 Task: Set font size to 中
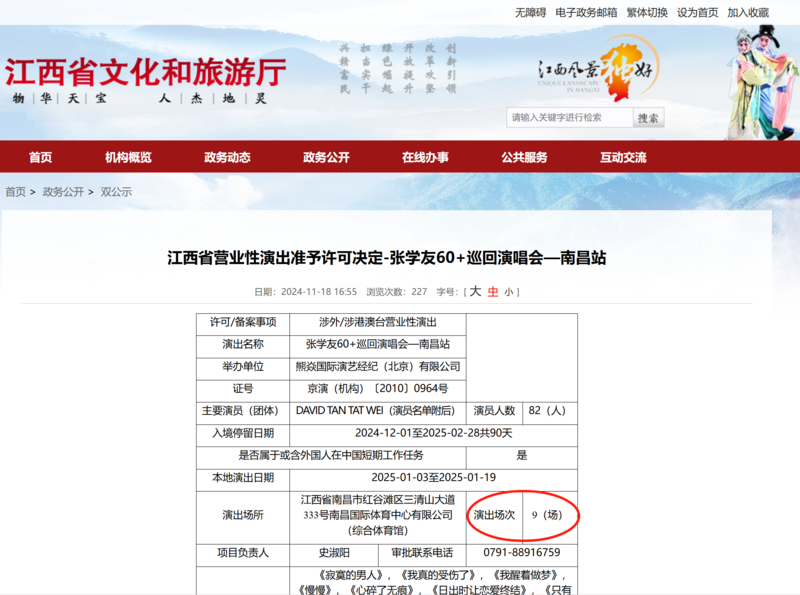pyautogui.click(x=493, y=292)
